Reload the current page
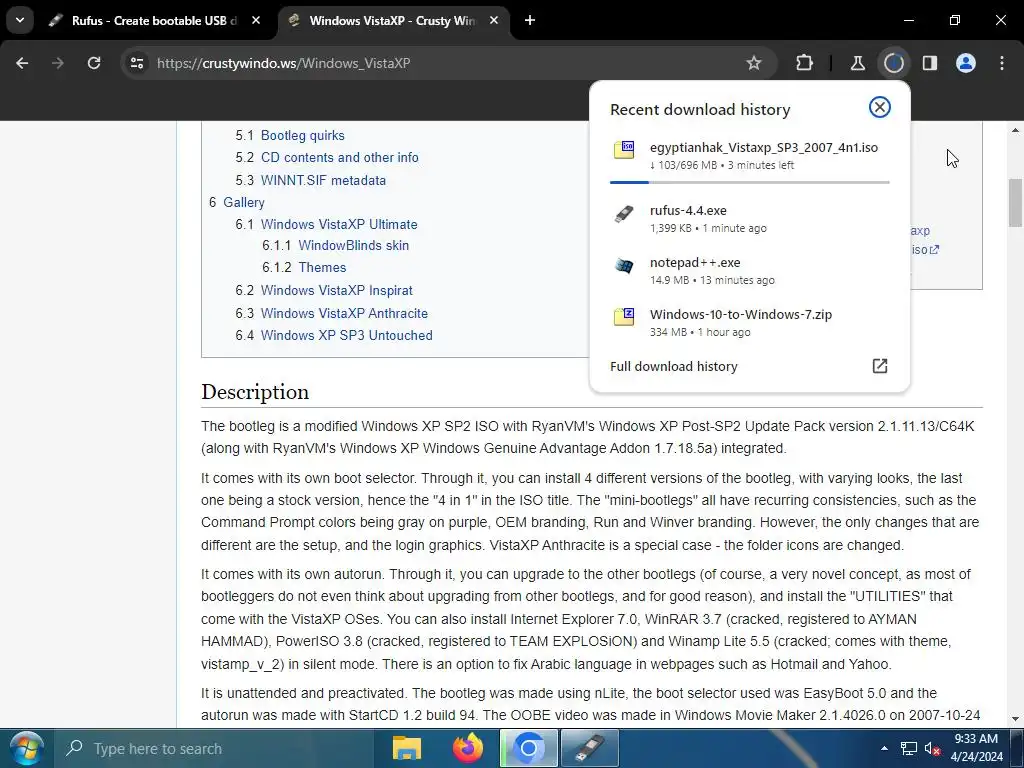Viewport: 1024px width, 768px height. tap(94, 63)
